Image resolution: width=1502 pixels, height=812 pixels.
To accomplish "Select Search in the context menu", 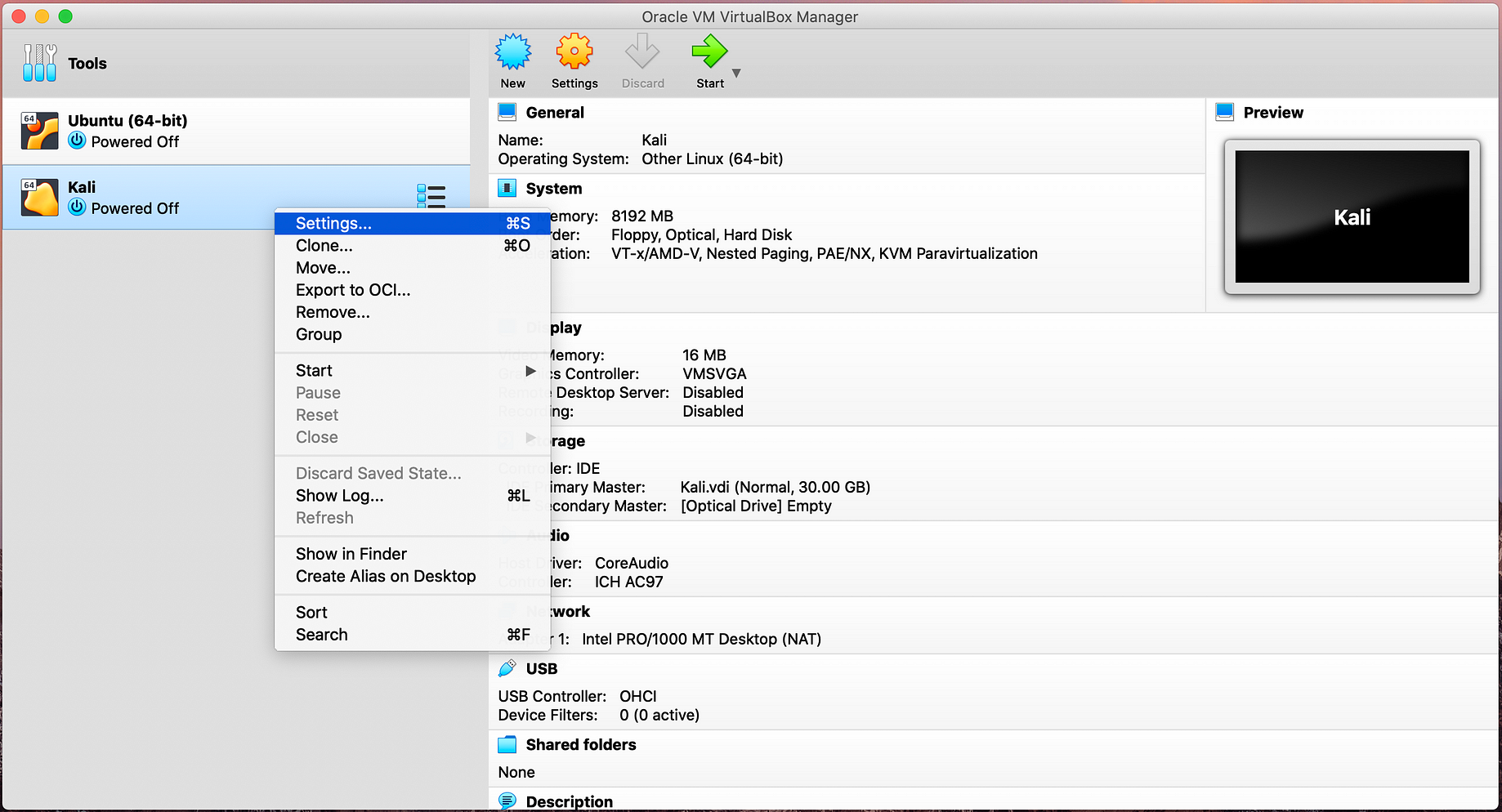I will tap(413, 635).
